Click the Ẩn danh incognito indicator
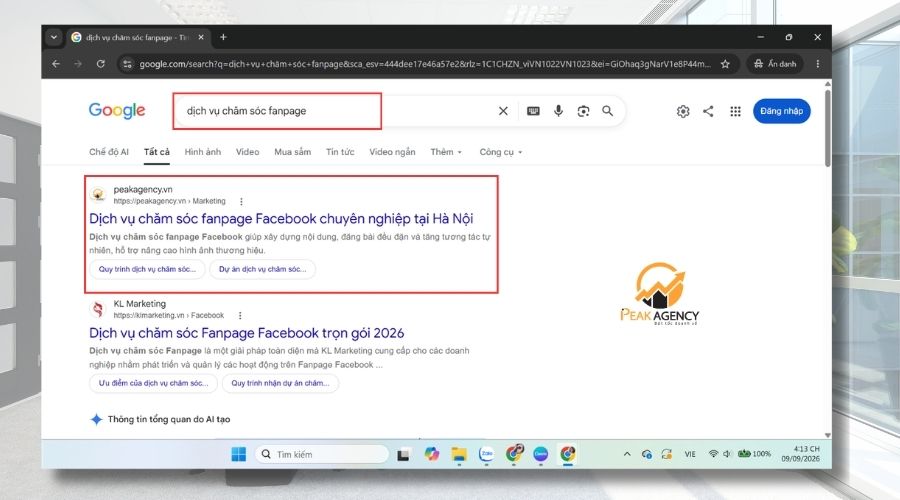 point(775,64)
